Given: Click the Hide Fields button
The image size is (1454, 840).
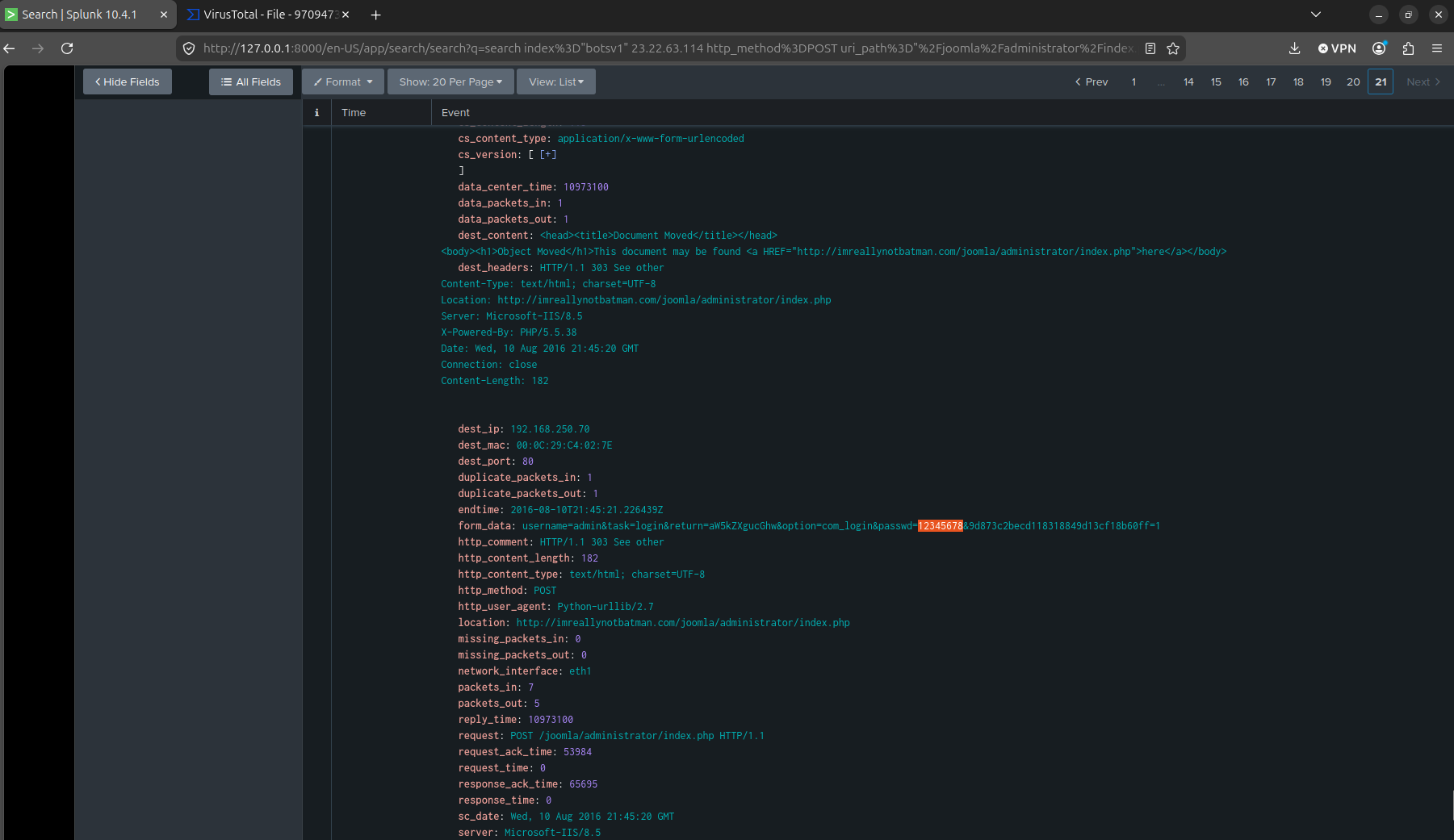Looking at the screenshot, I should (x=128, y=81).
